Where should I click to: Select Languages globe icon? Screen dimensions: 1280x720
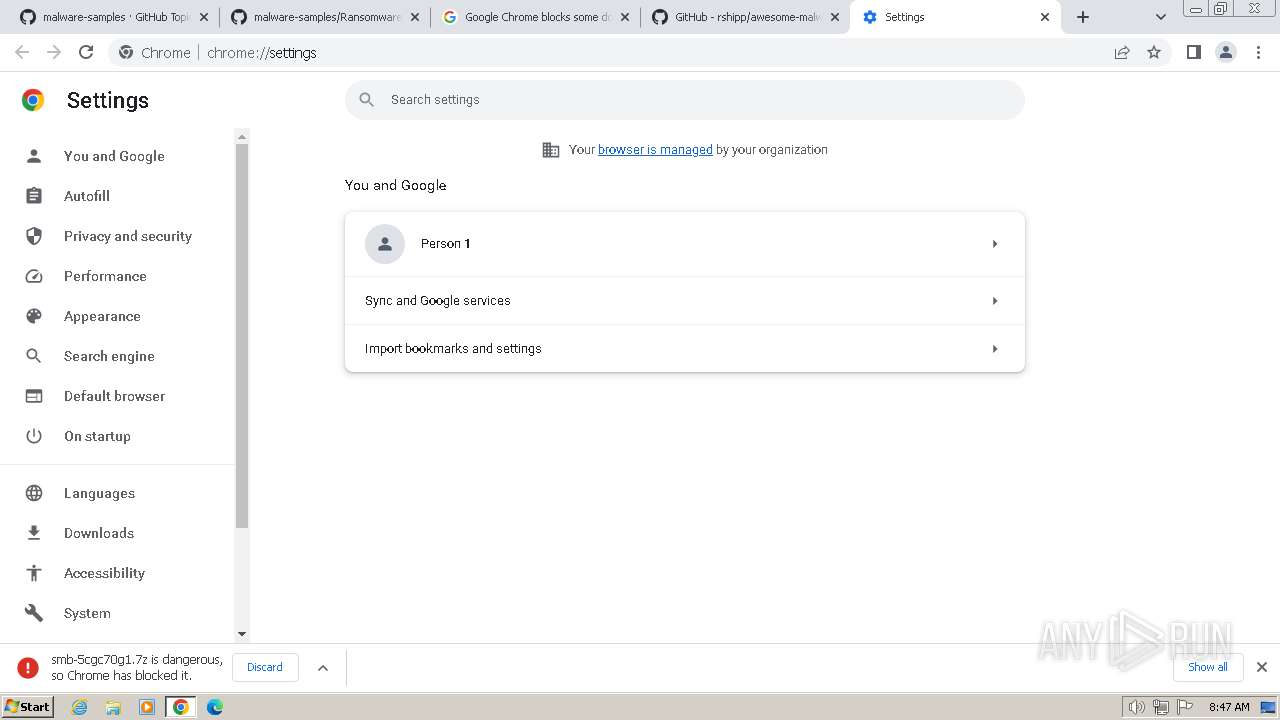(34, 493)
